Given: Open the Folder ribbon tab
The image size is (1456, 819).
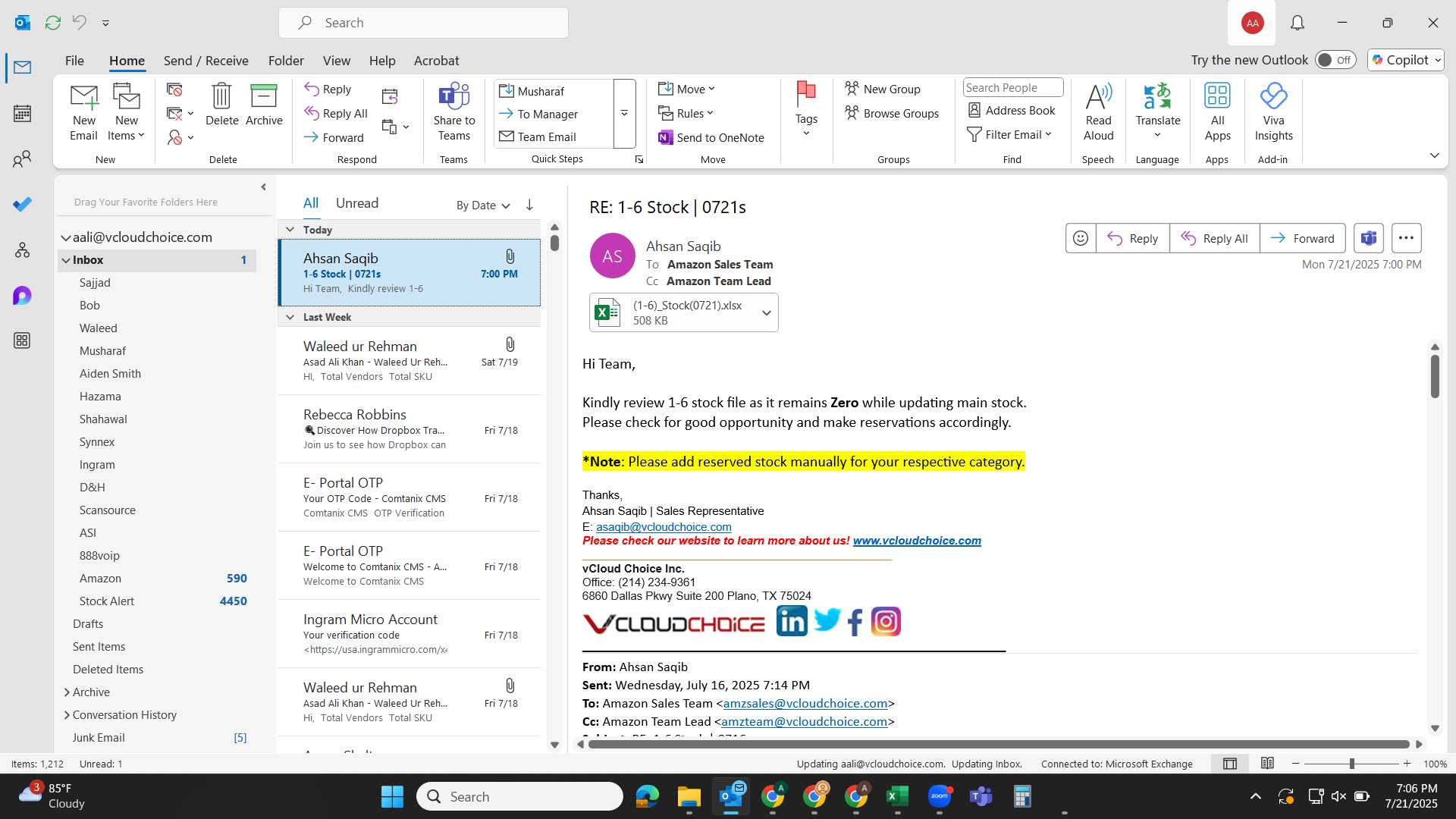Looking at the screenshot, I should click(x=286, y=61).
